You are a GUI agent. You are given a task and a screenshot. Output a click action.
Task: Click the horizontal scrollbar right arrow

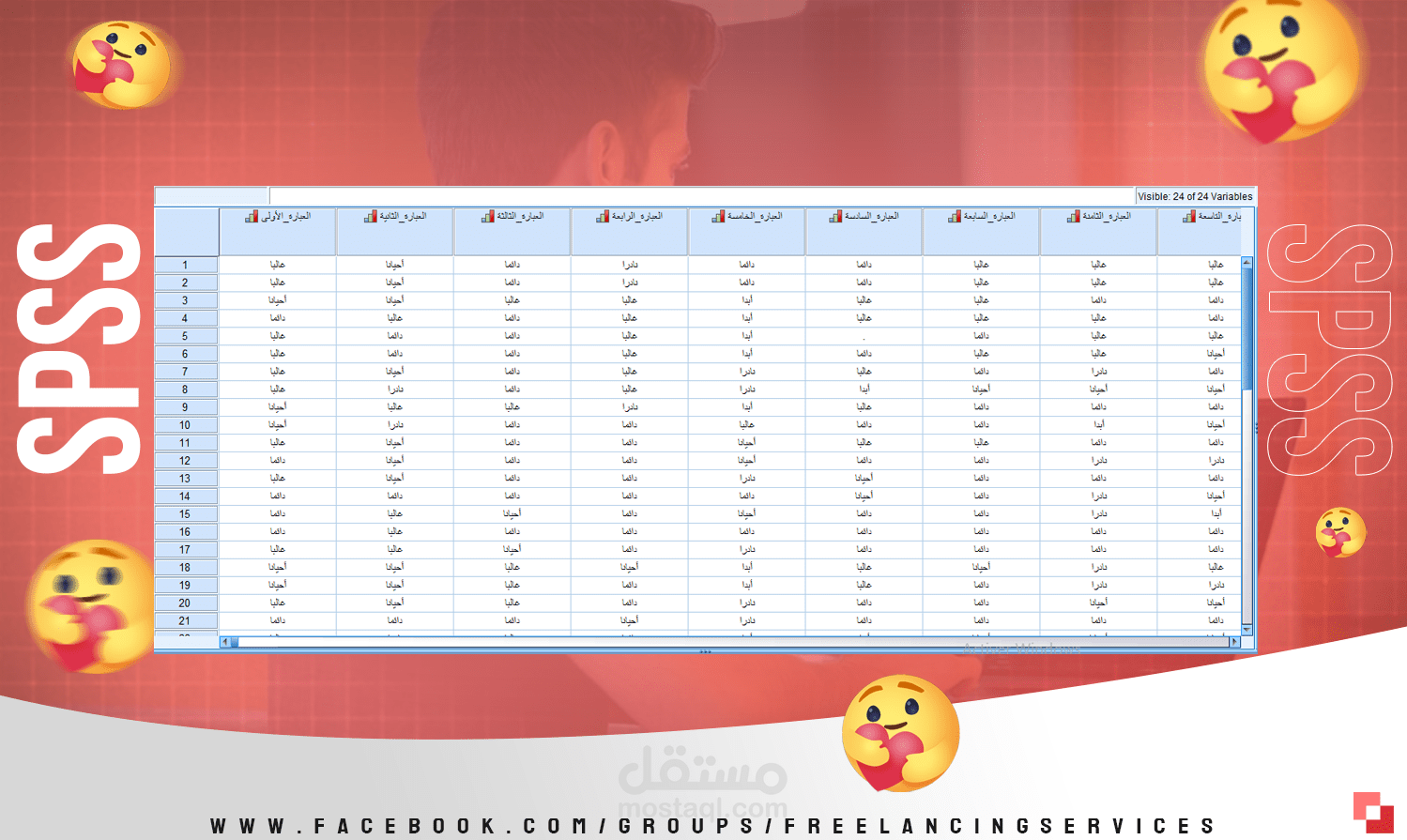point(1234,642)
